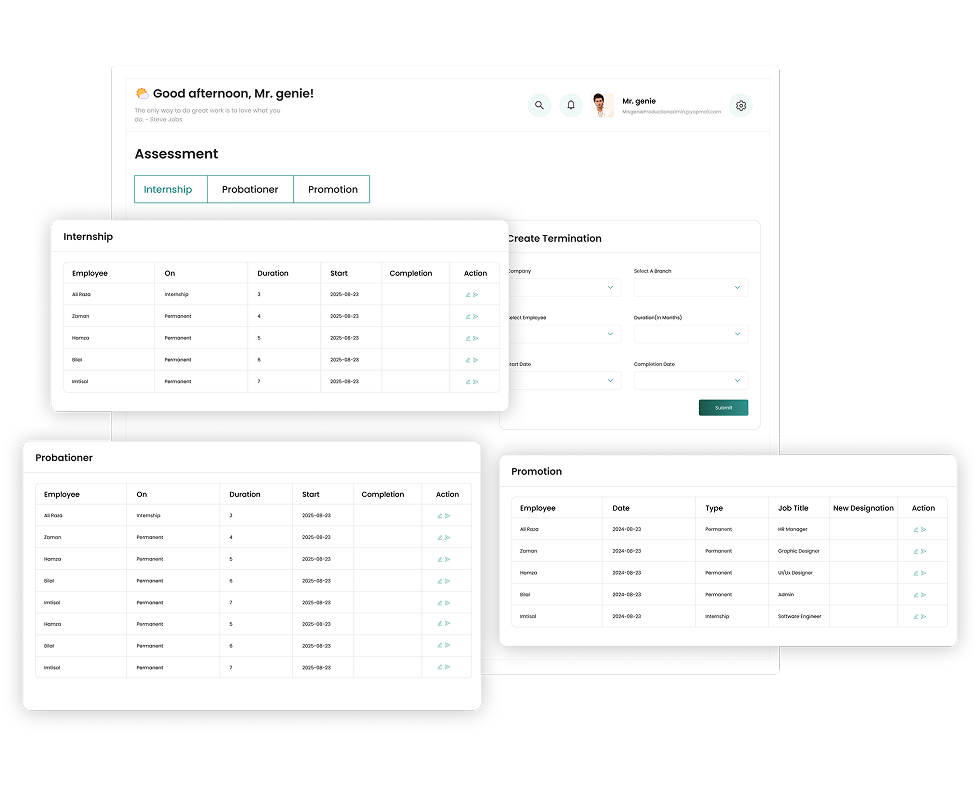Select the Internship tab
The image size is (980, 800).
point(168,190)
